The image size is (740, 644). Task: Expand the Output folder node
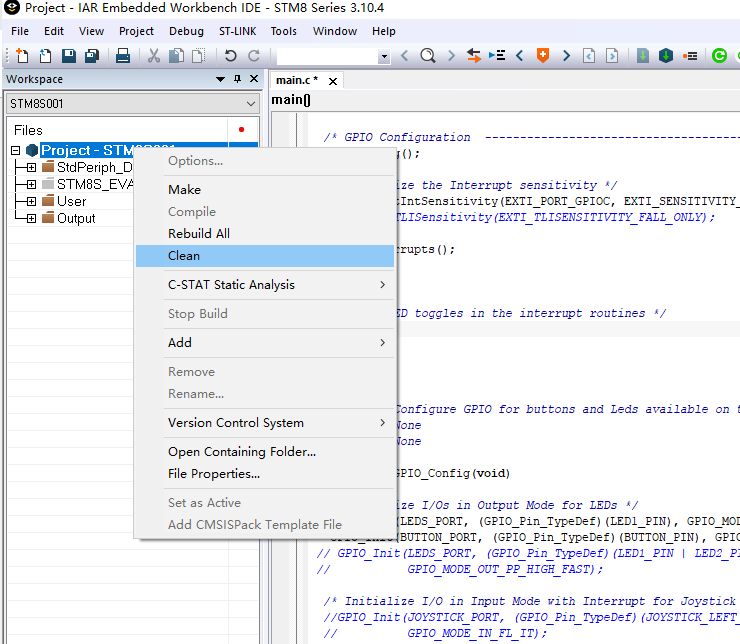pos(31,218)
